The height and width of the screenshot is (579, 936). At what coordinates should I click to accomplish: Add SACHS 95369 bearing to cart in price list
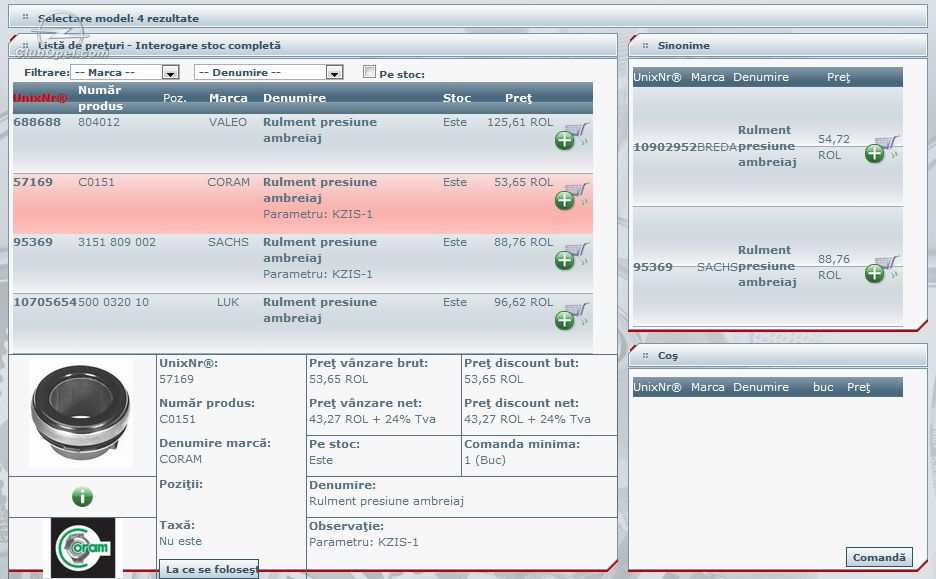pos(572,257)
